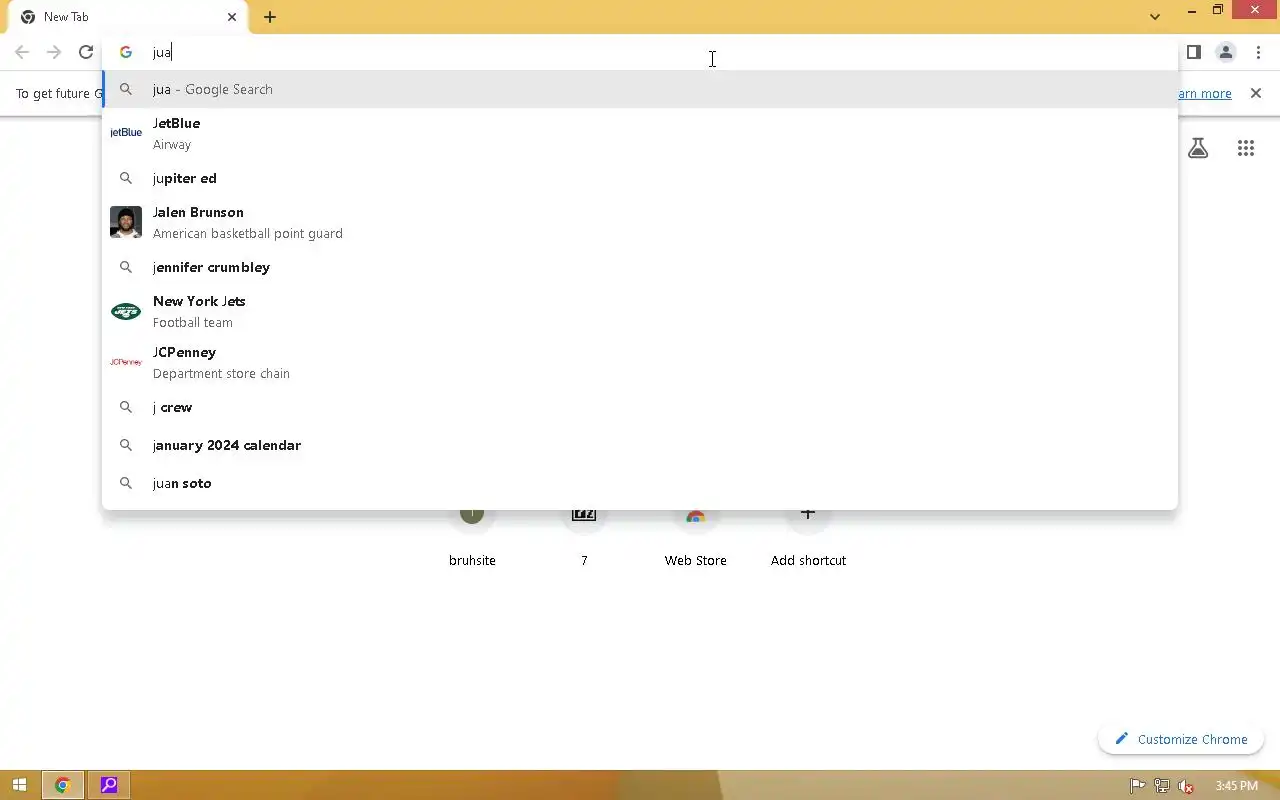This screenshot has width=1280, height=800.
Task: Pick the 'jupiter ed' suggestion
Action: tap(640, 178)
